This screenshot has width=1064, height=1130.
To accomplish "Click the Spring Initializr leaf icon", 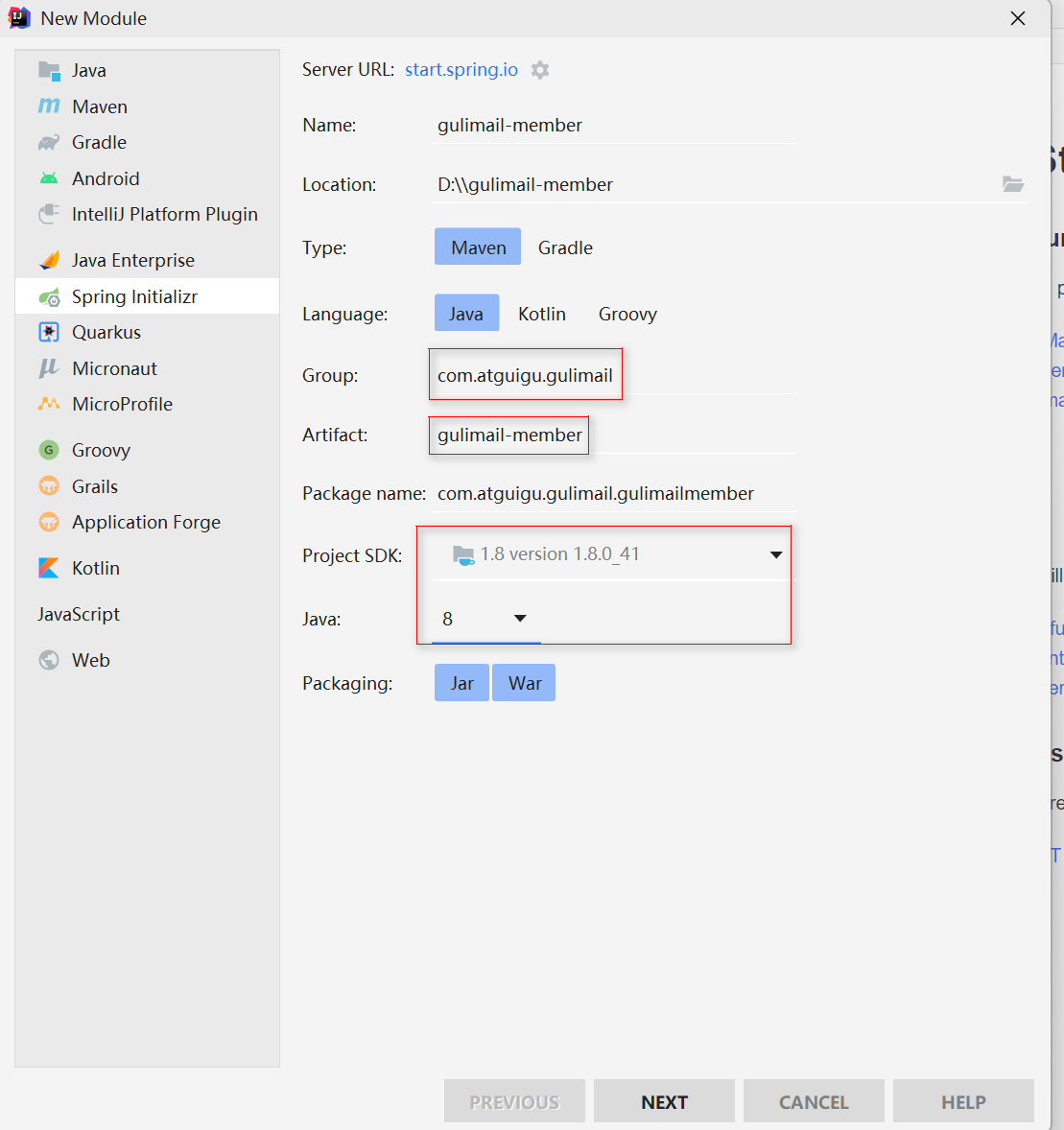I will [49, 297].
